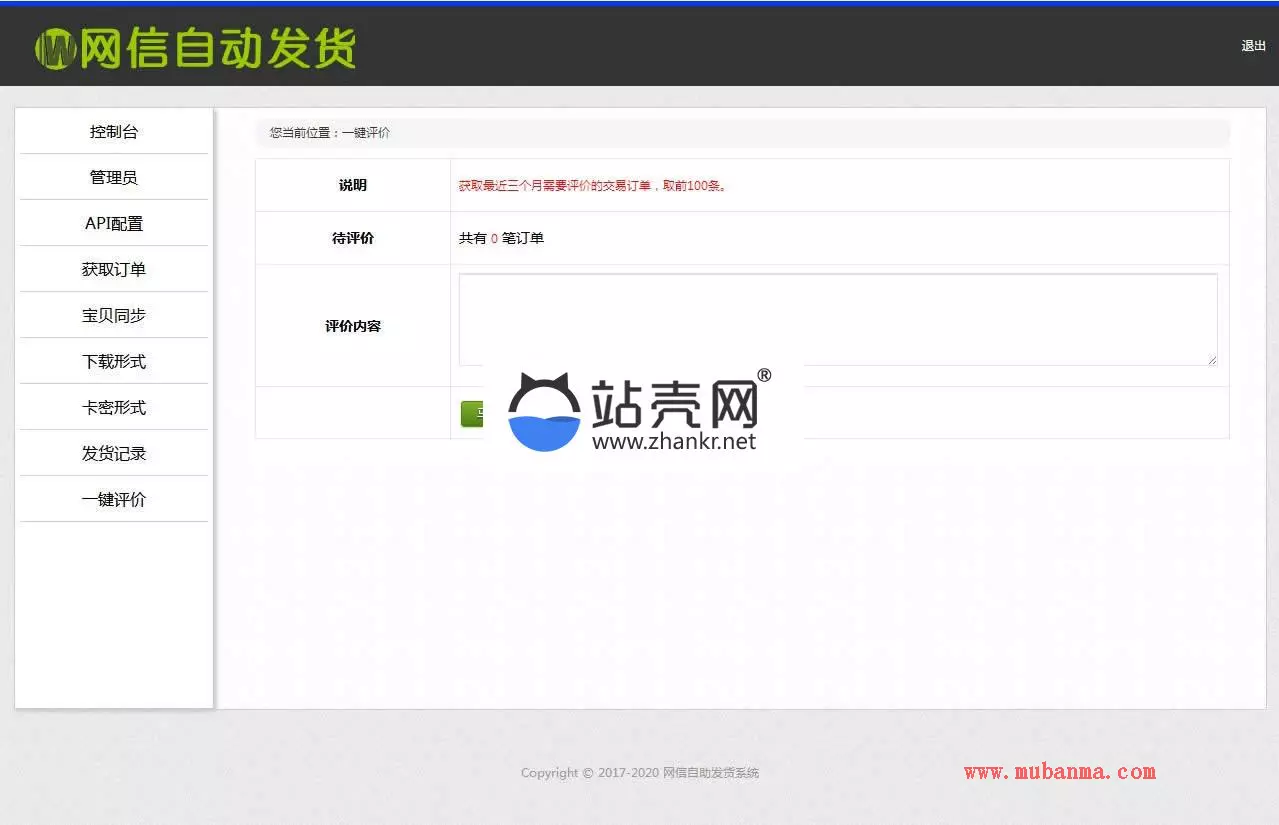This screenshot has width=1279, height=825.
Task: Click the www.mubanma.com footer text
Action: pyautogui.click(x=1059, y=772)
